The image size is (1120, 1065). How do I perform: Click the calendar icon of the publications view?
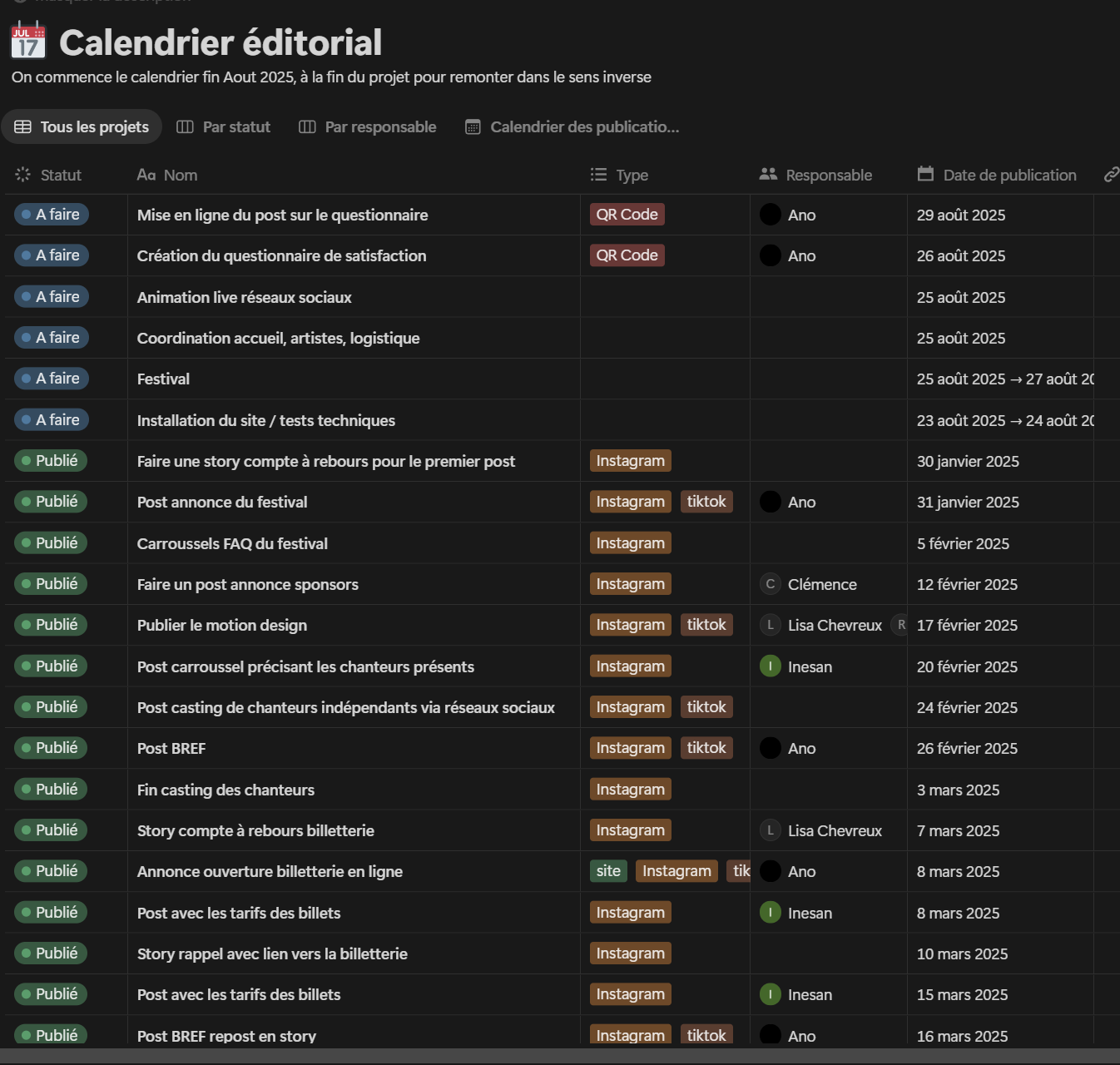[473, 126]
